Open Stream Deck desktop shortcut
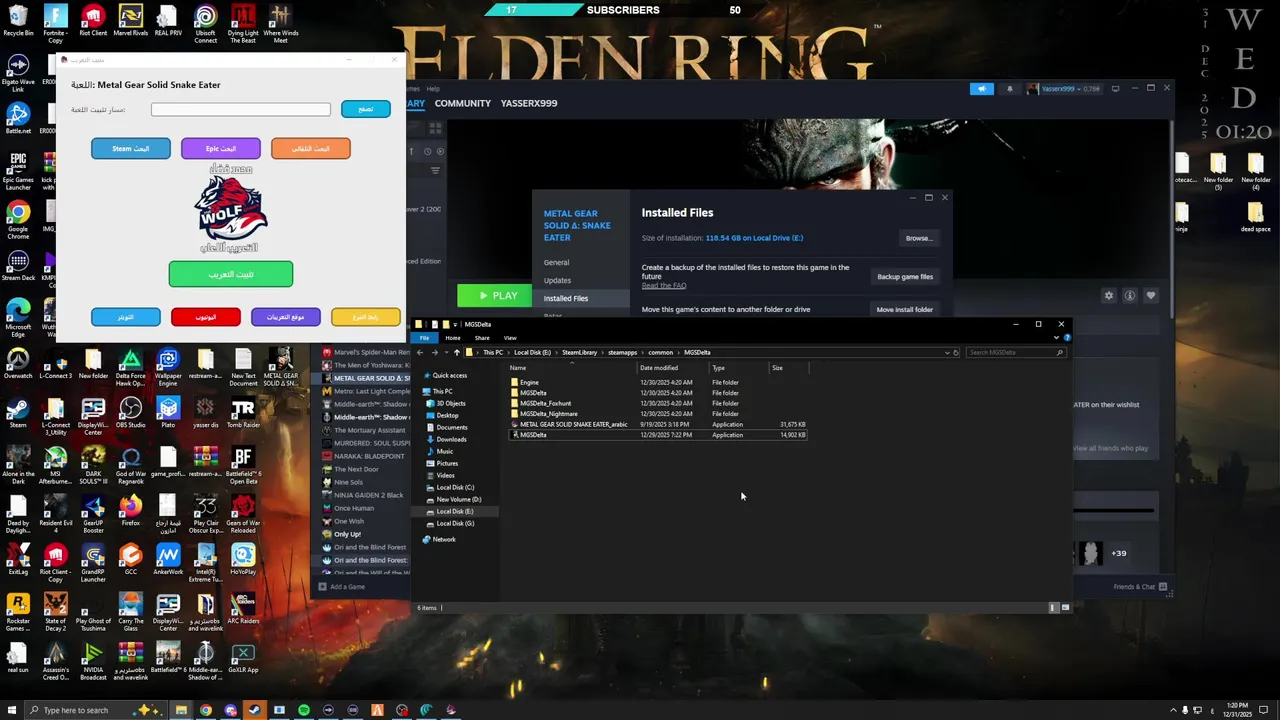Viewport: 1280px width, 720px height. coord(18,266)
